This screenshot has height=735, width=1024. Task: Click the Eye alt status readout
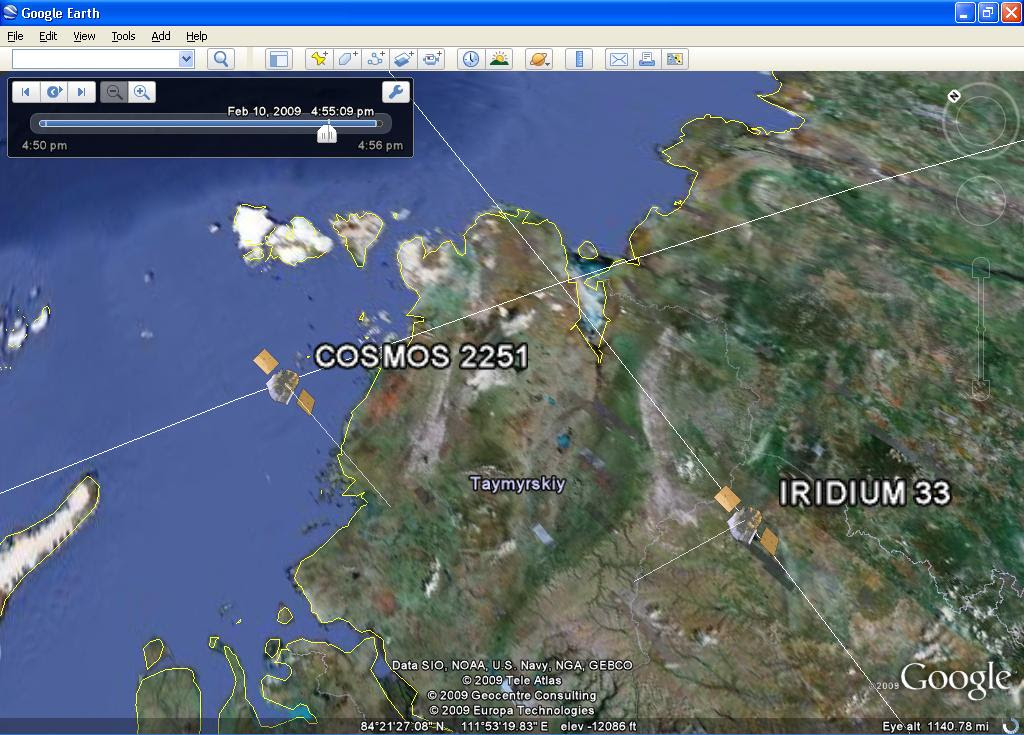935,727
